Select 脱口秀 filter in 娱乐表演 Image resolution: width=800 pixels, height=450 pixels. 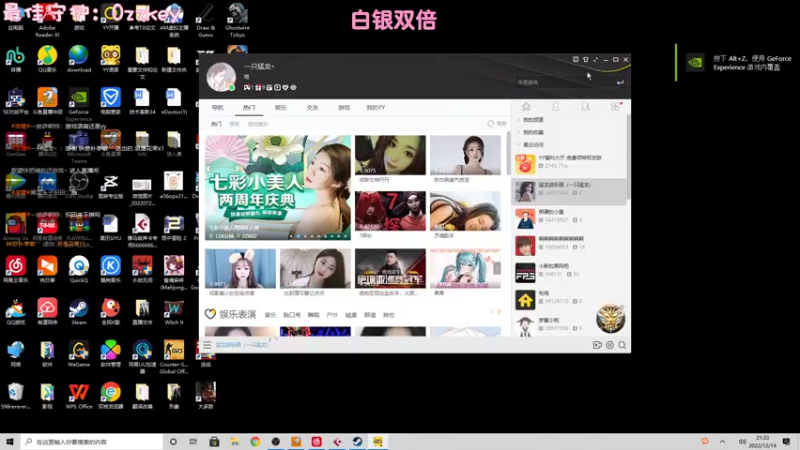pyautogui.click(x=292, y=315)
